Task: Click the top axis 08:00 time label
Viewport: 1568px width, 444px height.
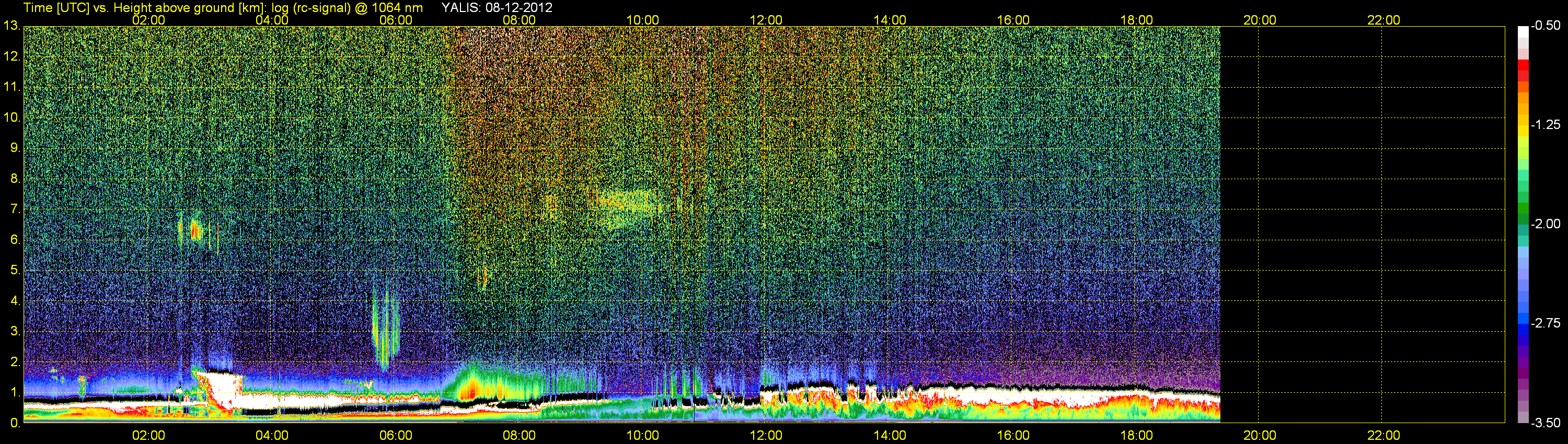Action: tap(519, 20)
